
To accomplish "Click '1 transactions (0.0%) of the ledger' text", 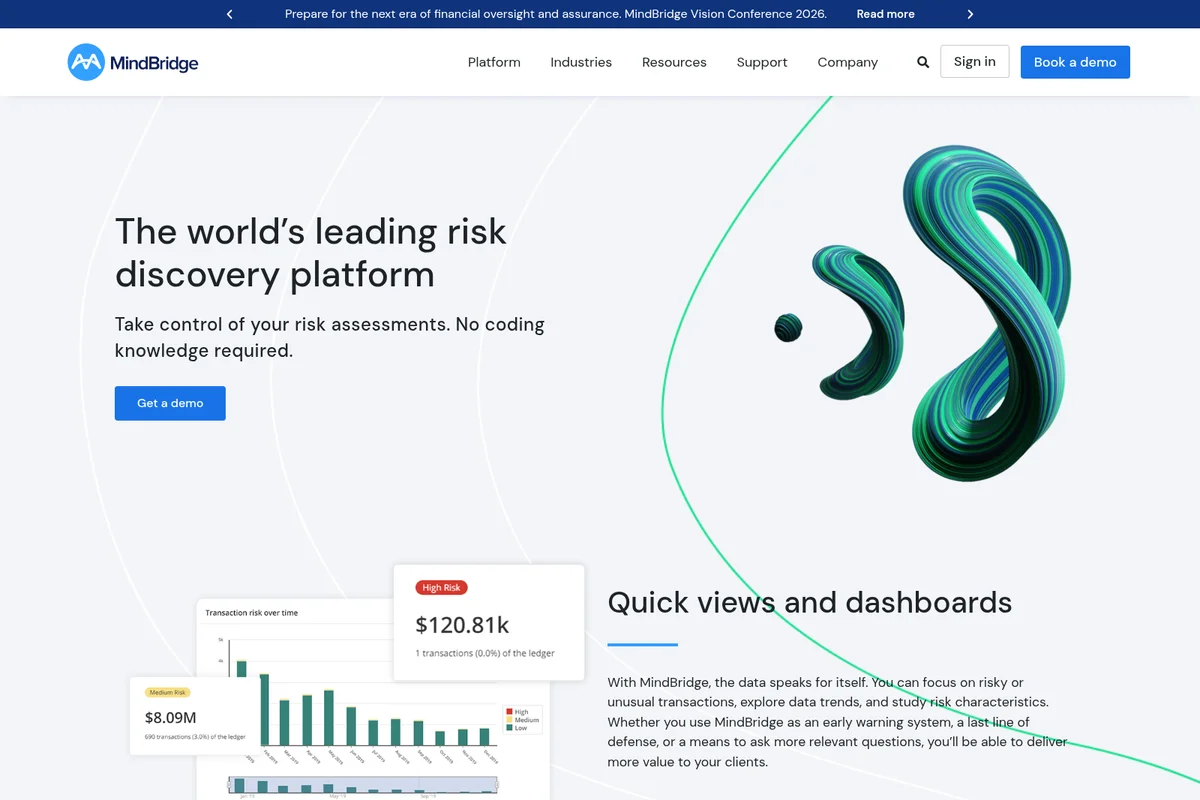I will coord(485,653).
